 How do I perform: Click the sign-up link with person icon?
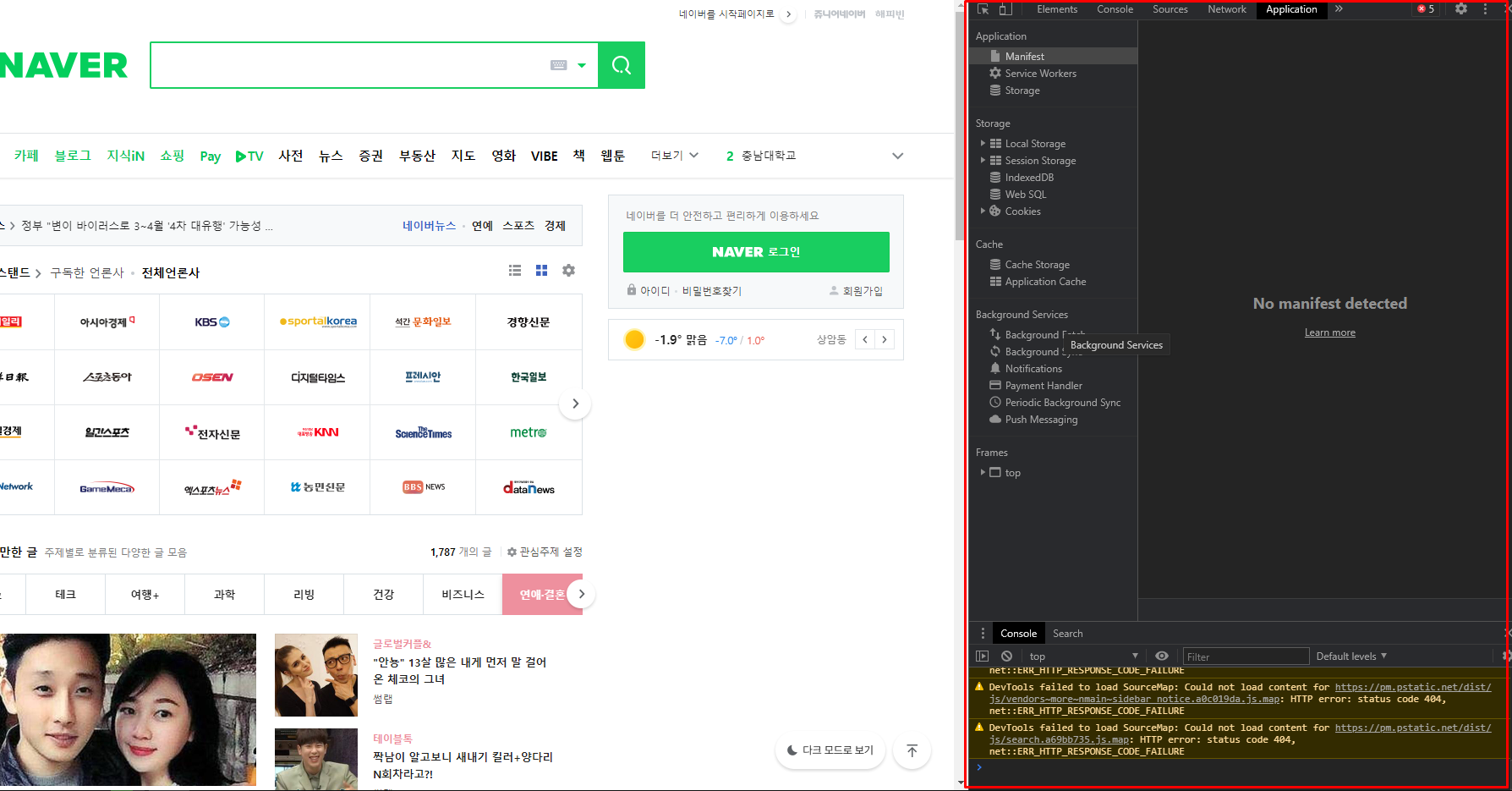click(x=856, y=291)
